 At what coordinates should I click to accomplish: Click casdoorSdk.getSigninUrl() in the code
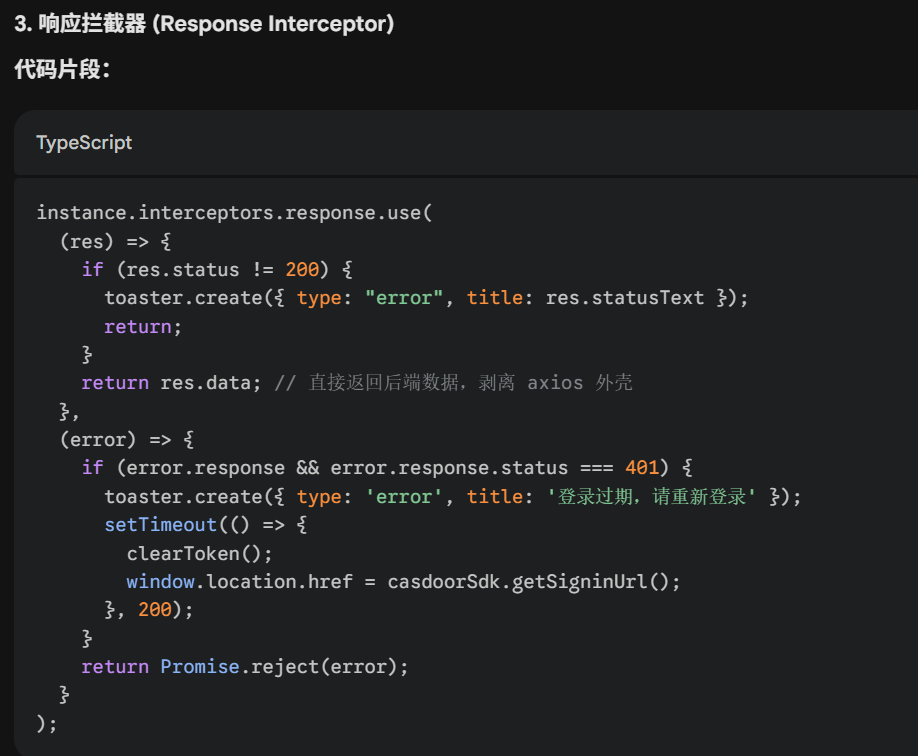tap(534, 581)
